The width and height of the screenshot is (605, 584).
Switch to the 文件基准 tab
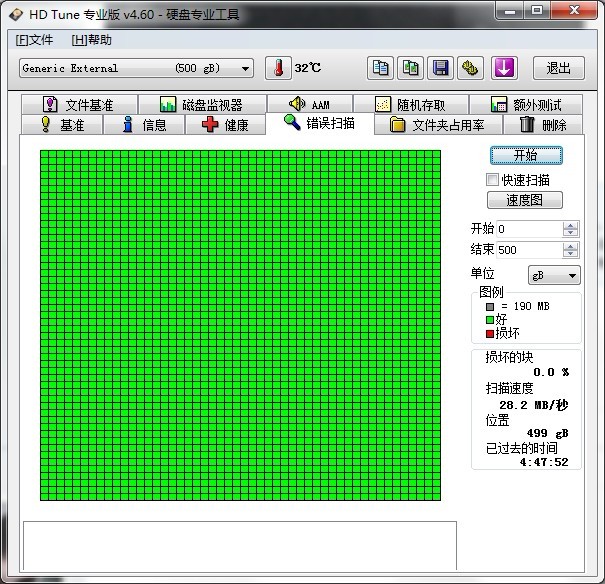point(79,105)
